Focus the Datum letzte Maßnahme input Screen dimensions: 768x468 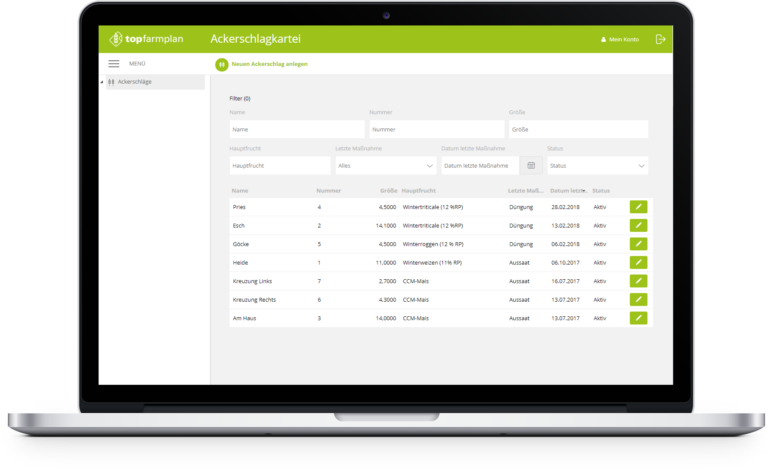pos(480,166)
